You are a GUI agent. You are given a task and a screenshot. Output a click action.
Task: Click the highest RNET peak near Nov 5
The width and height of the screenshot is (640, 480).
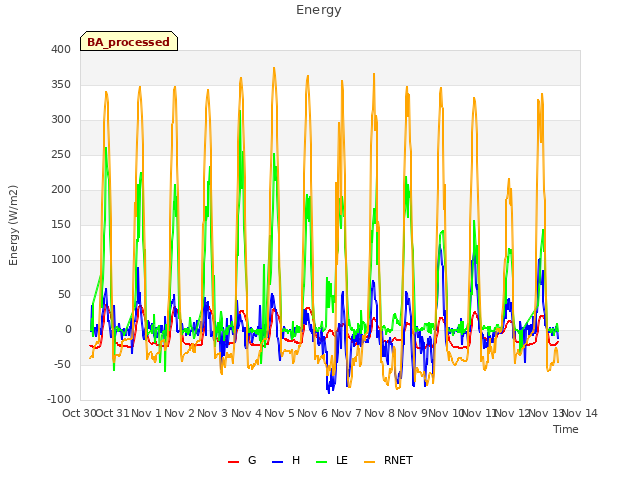pyautogui.click(x=274, y=68)
